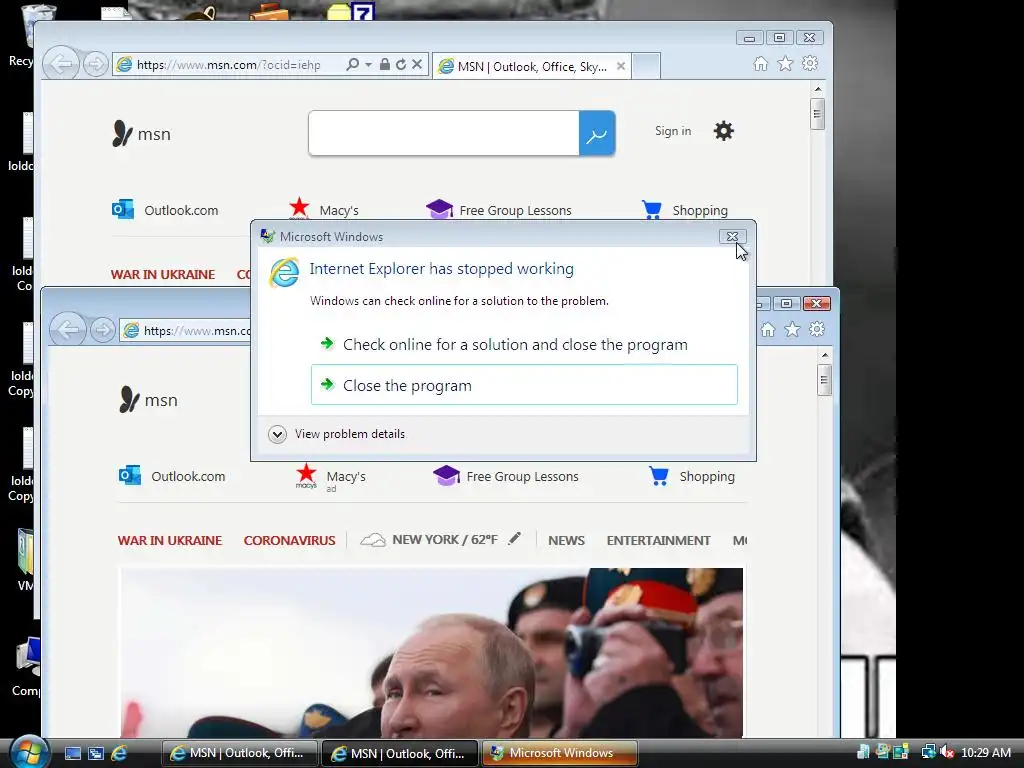Click 10:29 AM taskbar clock
Image resolution: width=1024 pixels, height=768 pixels.
pos(986,752)
